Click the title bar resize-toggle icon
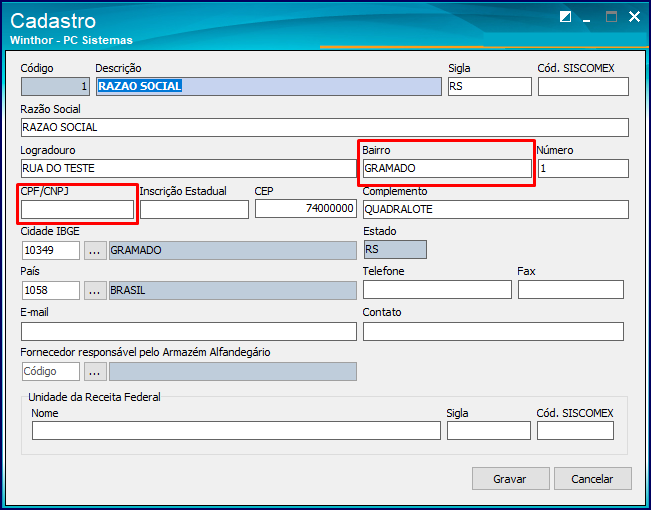The image size is (651, 510). [565, 17]
